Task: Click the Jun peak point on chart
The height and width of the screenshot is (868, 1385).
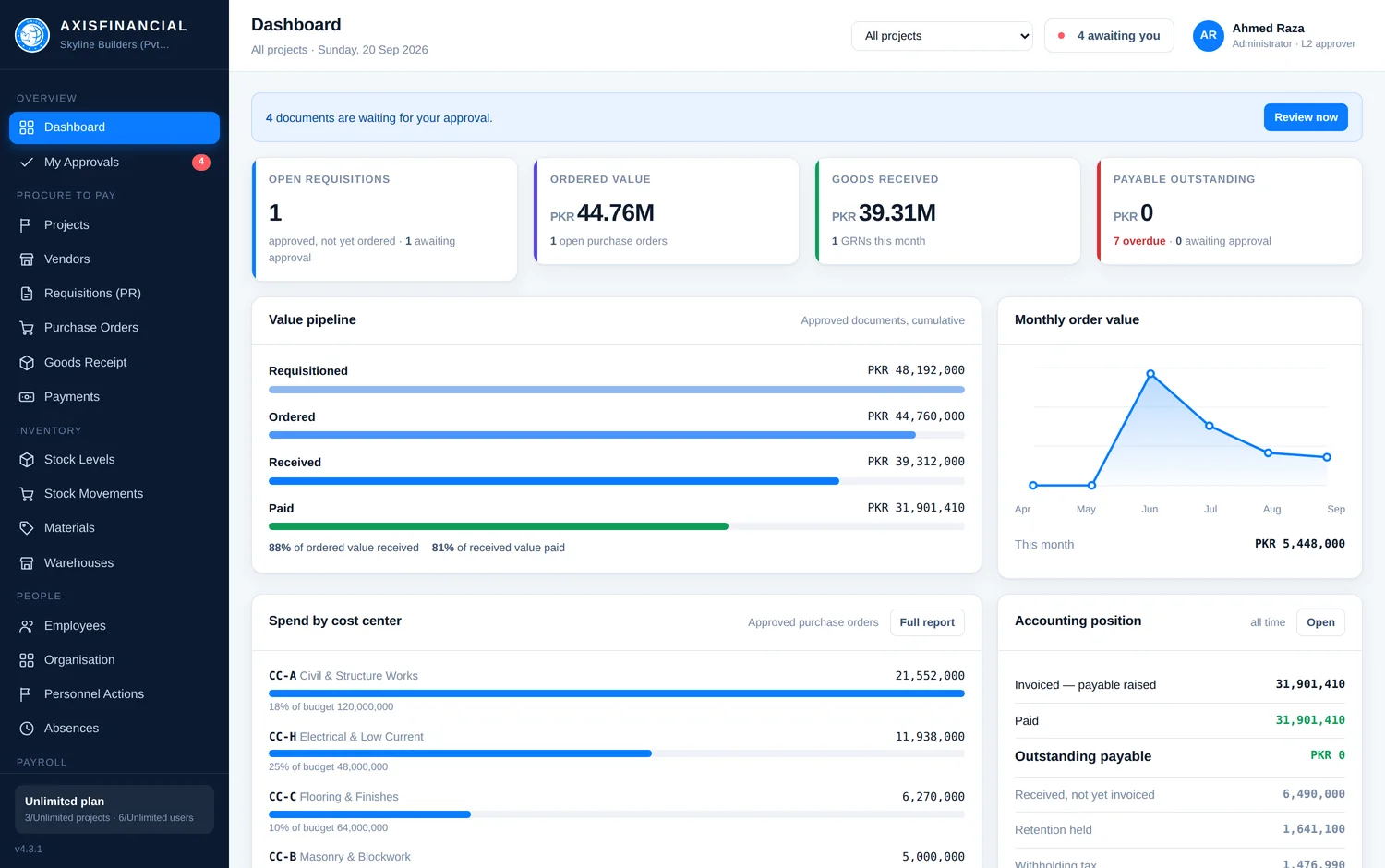Action: click(1150, 374)
